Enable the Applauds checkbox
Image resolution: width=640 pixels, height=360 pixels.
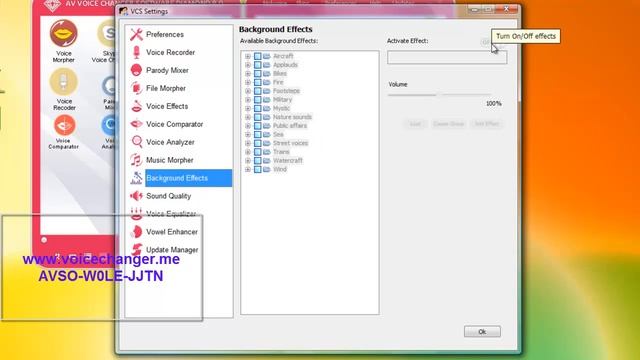click(x=258, y=65)
